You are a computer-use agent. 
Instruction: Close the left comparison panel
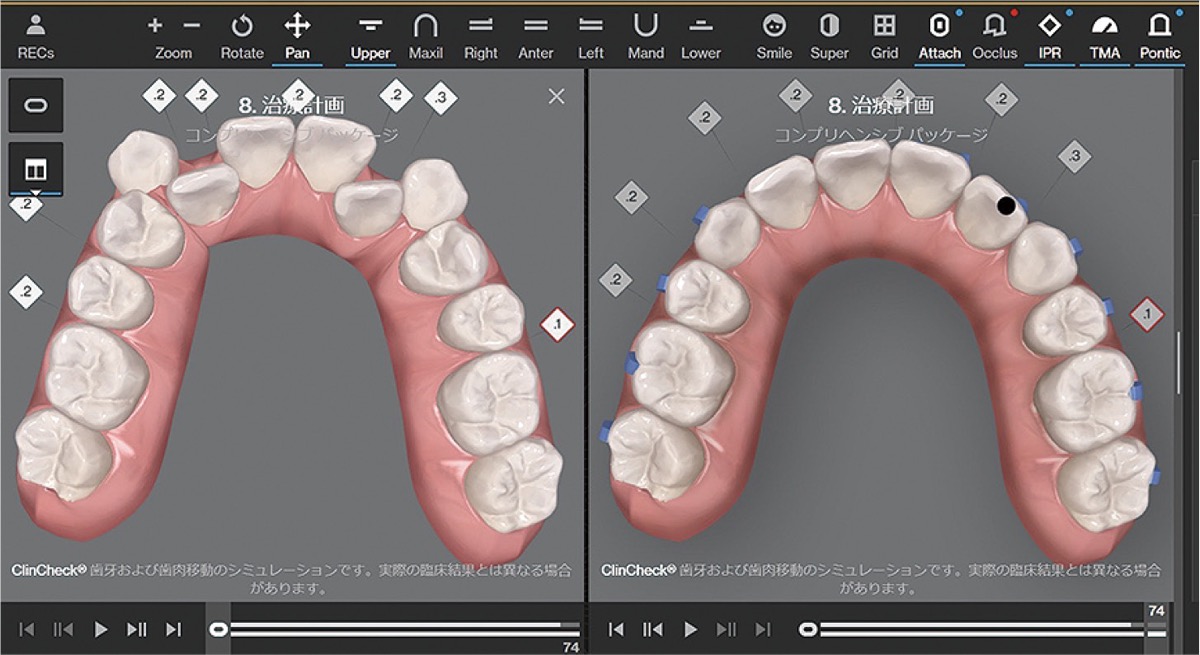pos(557,96)
